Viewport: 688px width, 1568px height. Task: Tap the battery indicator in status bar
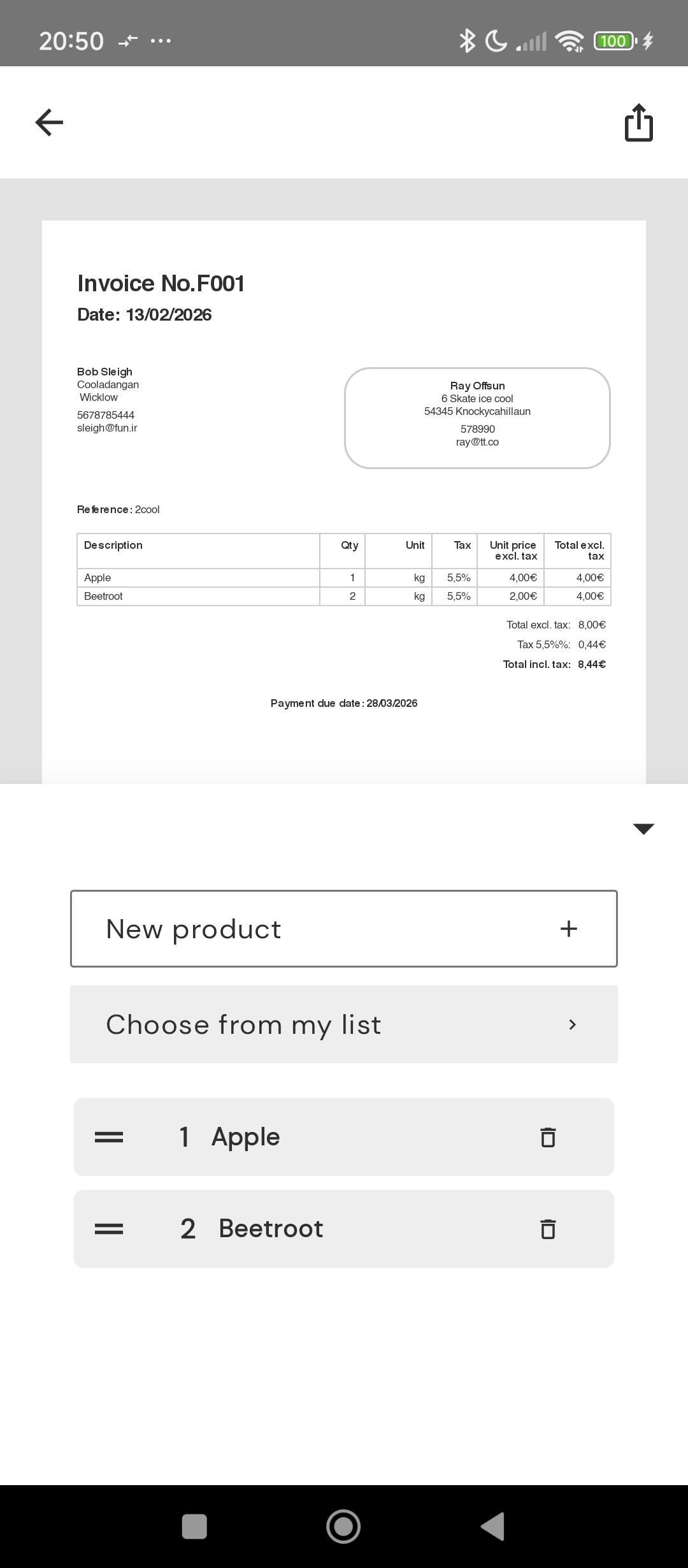tap(613, 41)
